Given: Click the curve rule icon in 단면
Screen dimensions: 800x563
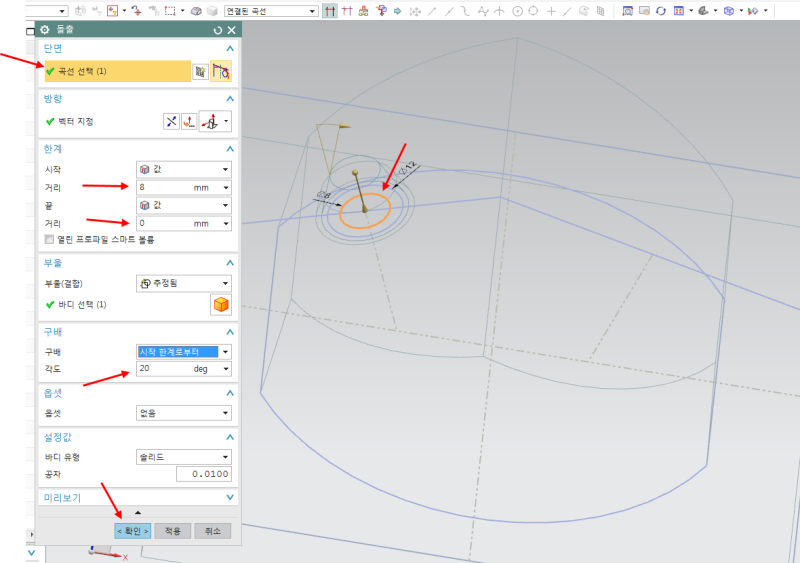Looking at the screenshot, I should pos(221,71).
